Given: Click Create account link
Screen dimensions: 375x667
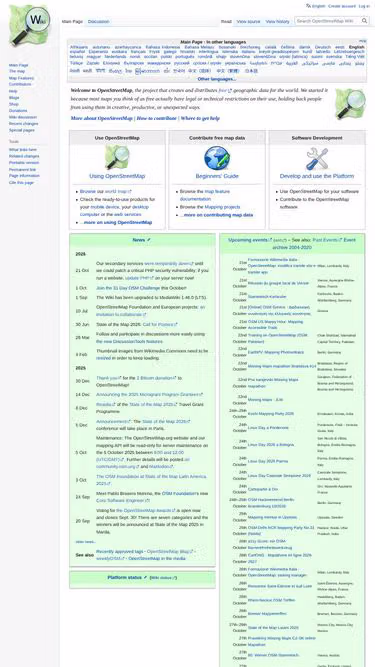Looking at the screenshot, I should 341,6.
